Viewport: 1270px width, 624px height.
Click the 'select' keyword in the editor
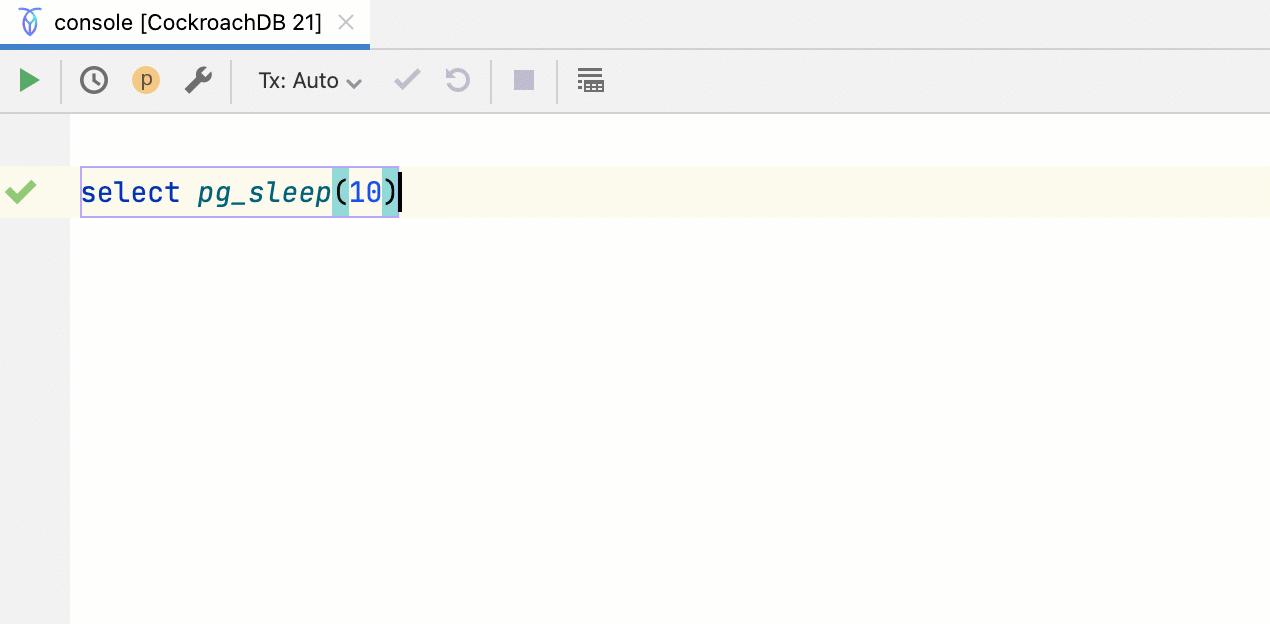pos(131,192)
